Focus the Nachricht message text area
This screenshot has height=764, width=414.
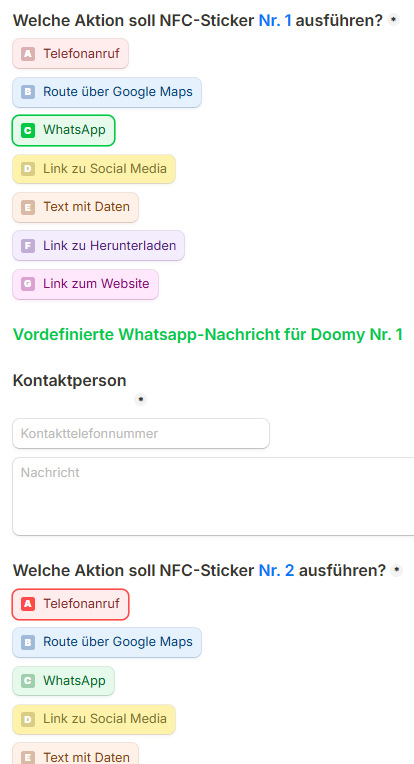[x=213, y=497]
